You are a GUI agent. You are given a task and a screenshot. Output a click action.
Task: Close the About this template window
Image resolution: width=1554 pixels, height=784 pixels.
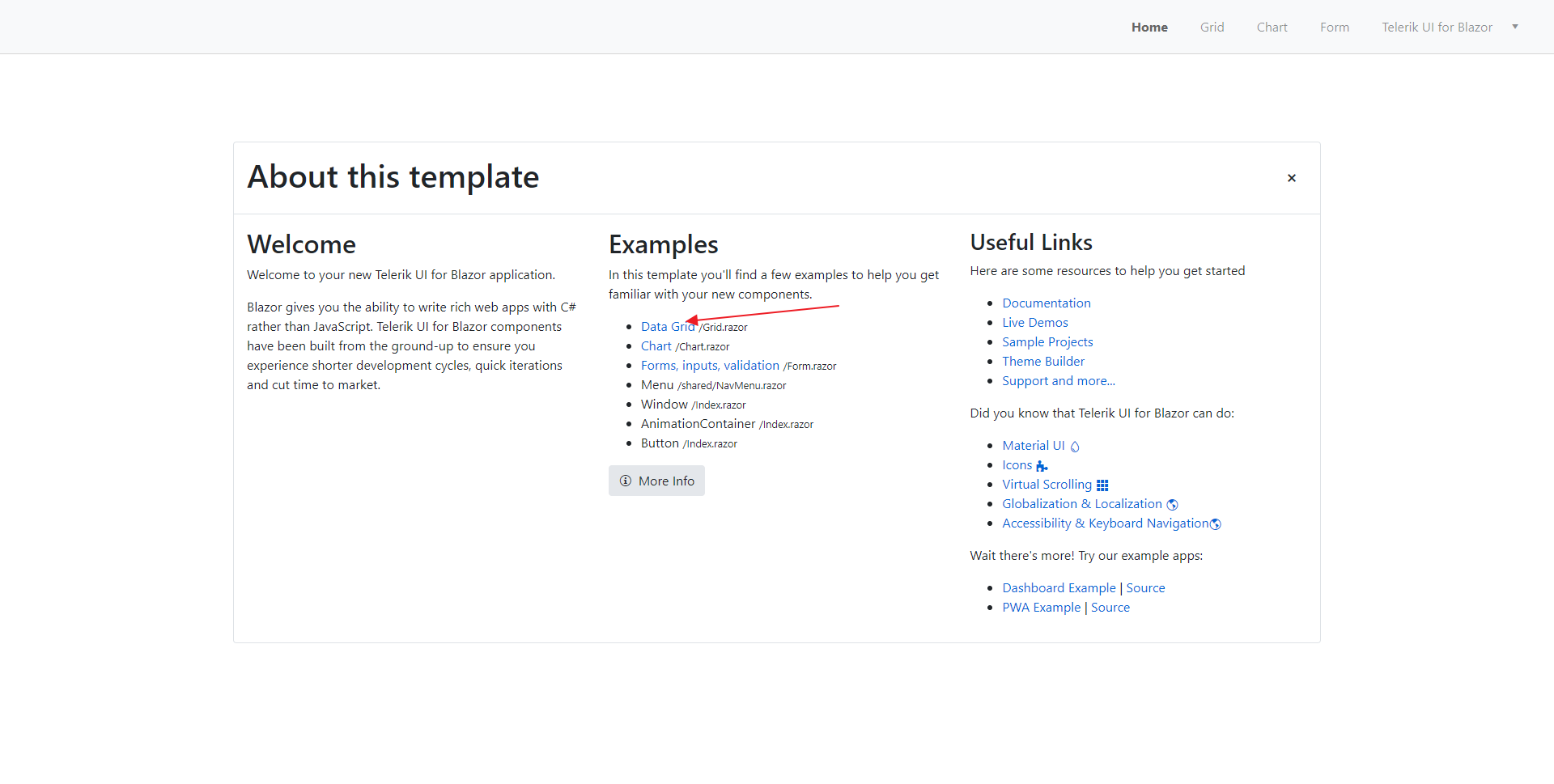[x=1291, y=178]
